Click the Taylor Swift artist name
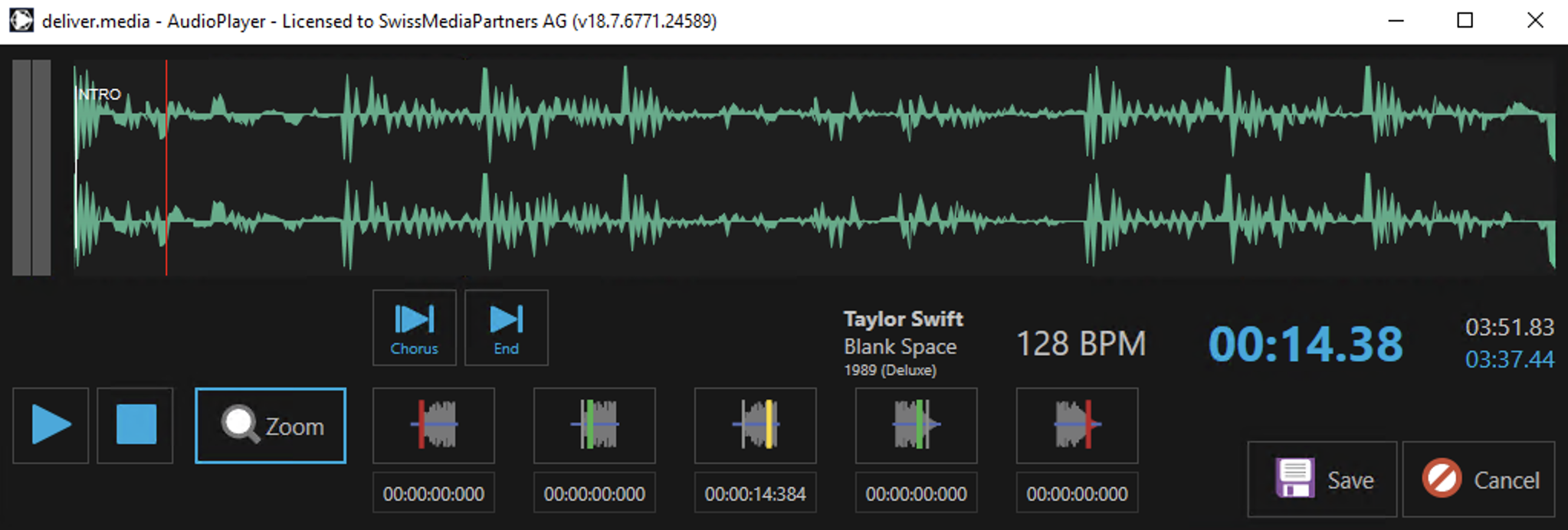Image resolution: width=1568 pixels, height=530 pixels. (x=904, y=319)
